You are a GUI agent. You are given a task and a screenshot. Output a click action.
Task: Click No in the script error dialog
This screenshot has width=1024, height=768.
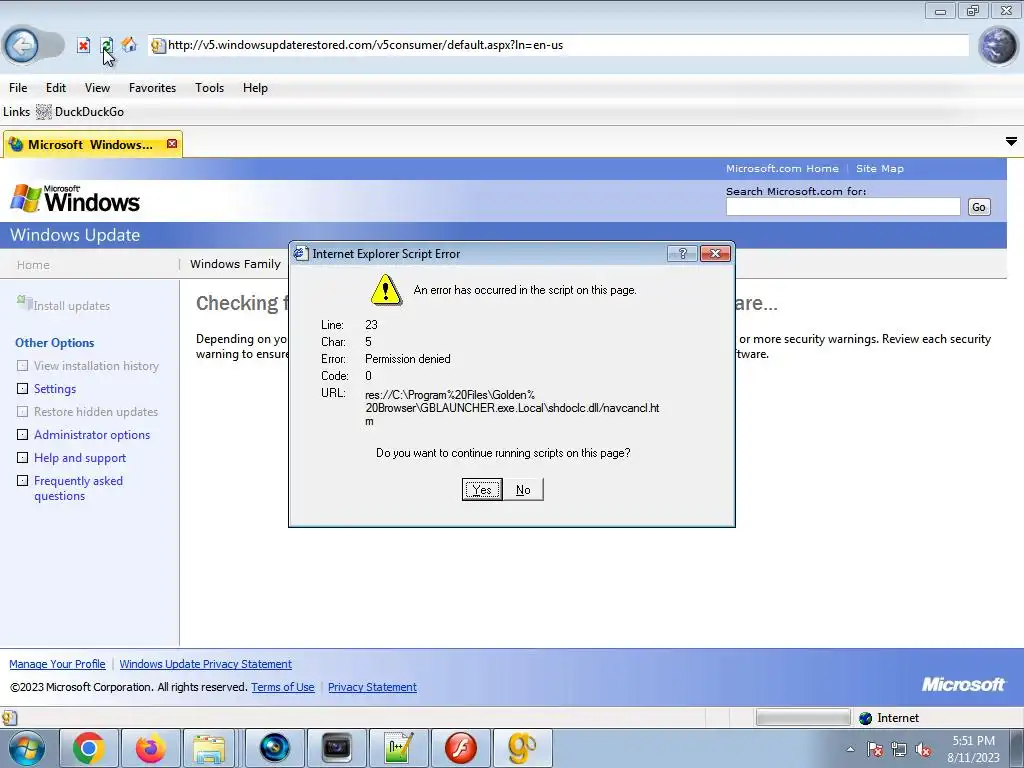click(523, 490)
